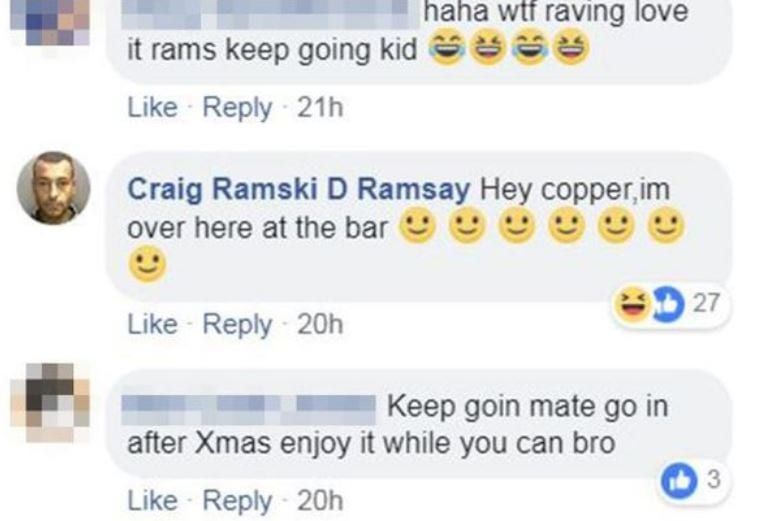
Task: Like the 'Hey copper' comment
Action: (x=152, y=325)
